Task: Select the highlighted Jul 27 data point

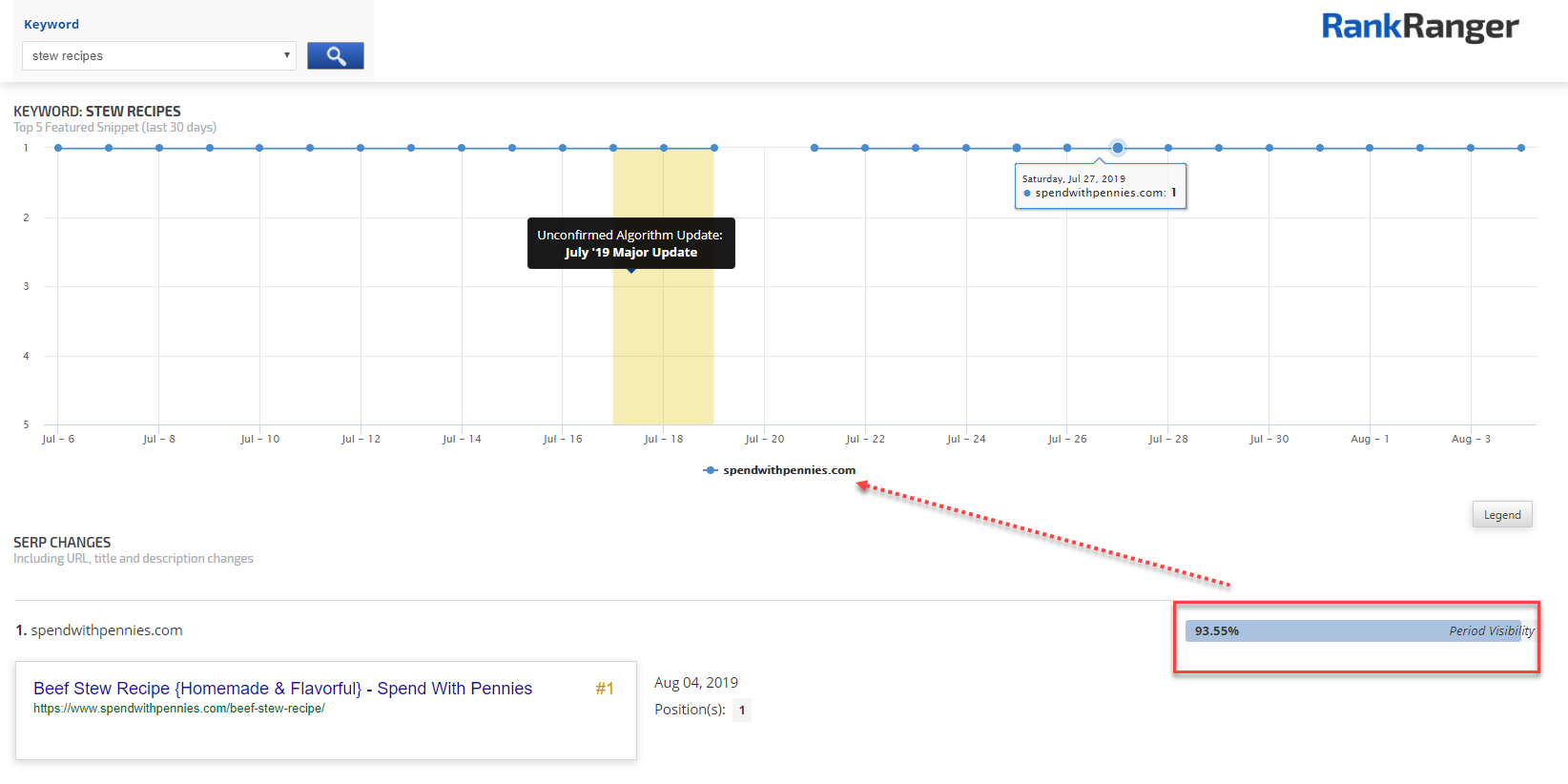Action: [x=1117, y=148]
